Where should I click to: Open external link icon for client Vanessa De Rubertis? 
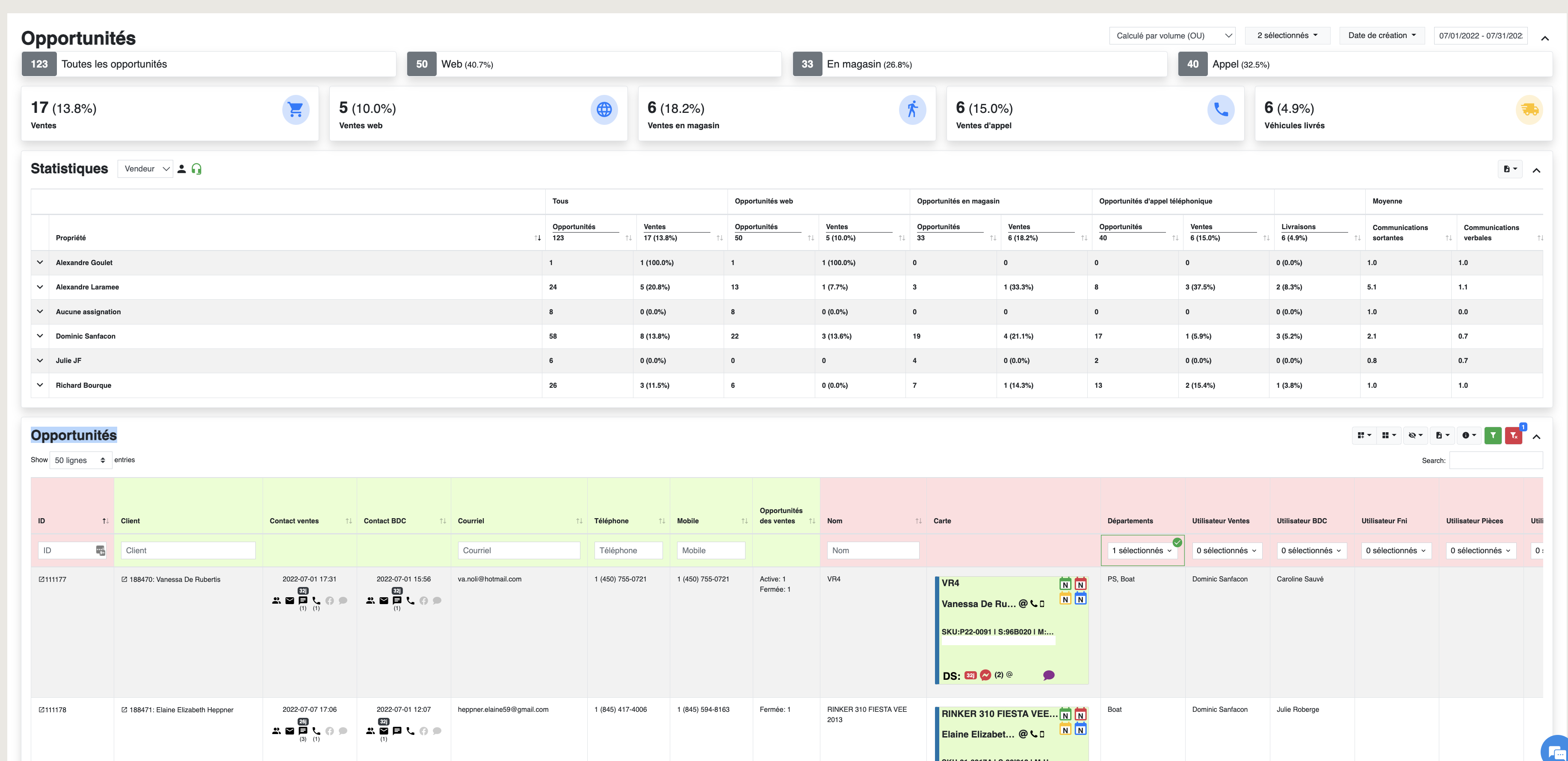click(124, 579)
